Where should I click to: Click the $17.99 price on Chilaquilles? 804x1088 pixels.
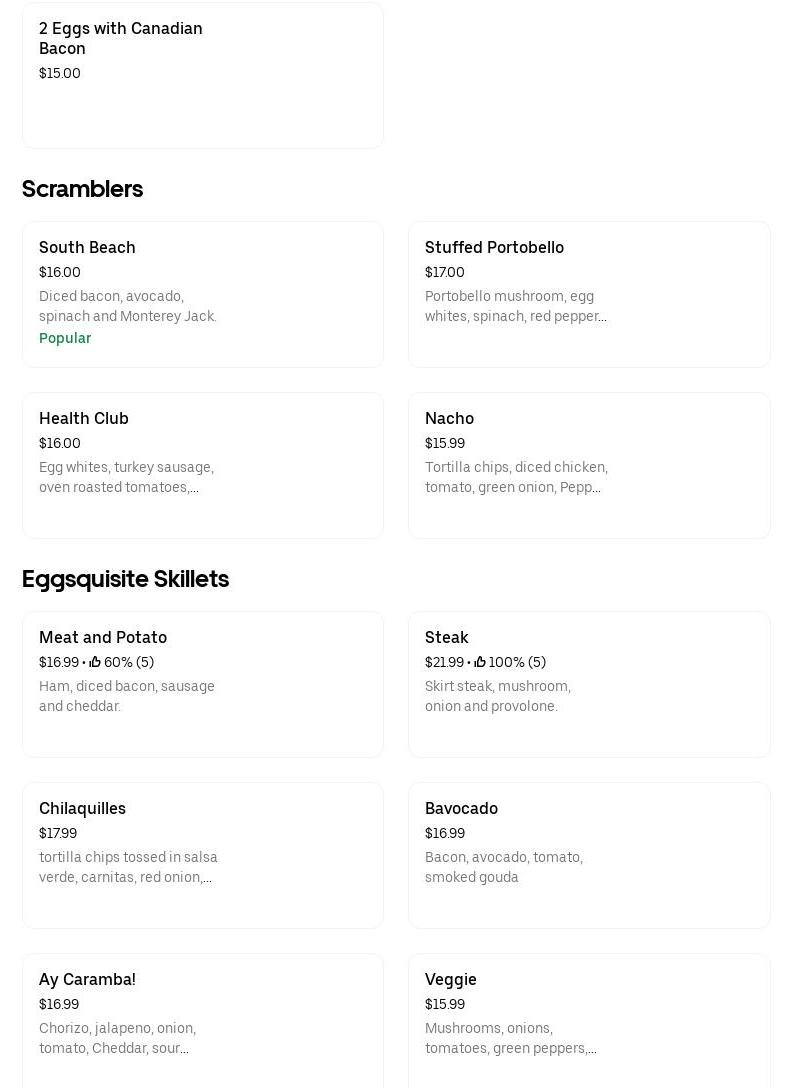pos(58,833)
